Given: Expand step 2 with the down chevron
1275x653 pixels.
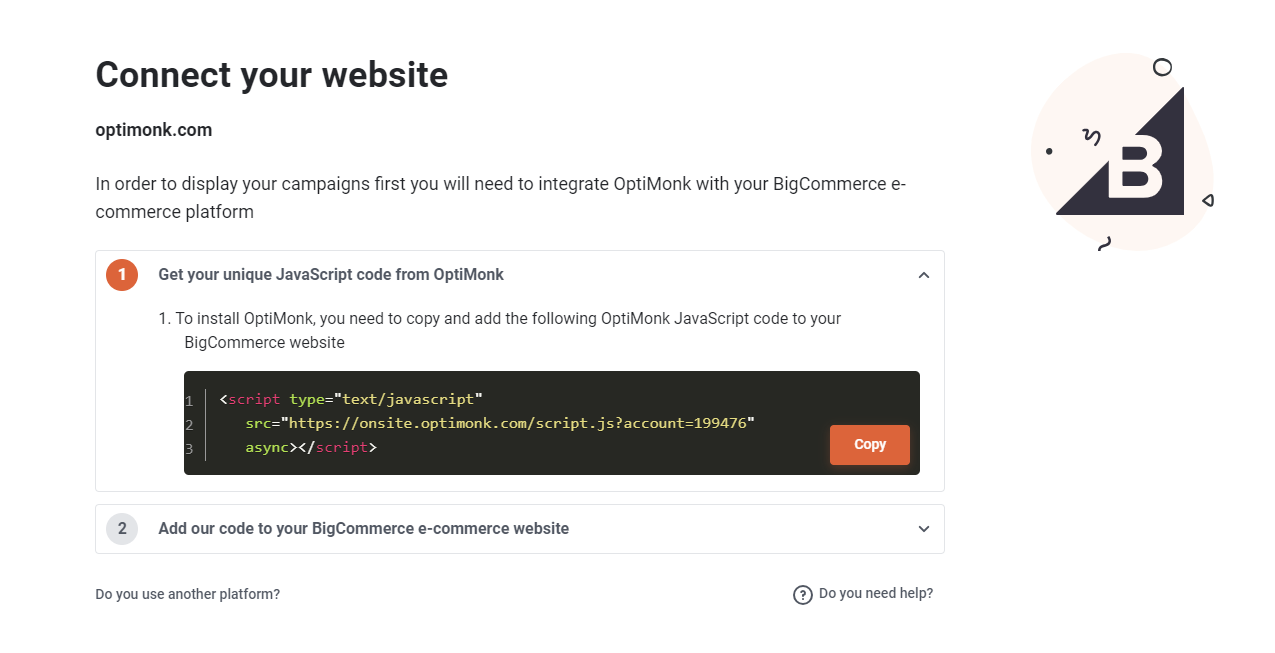Looking at the screenshot, I should tap(924, 529).
